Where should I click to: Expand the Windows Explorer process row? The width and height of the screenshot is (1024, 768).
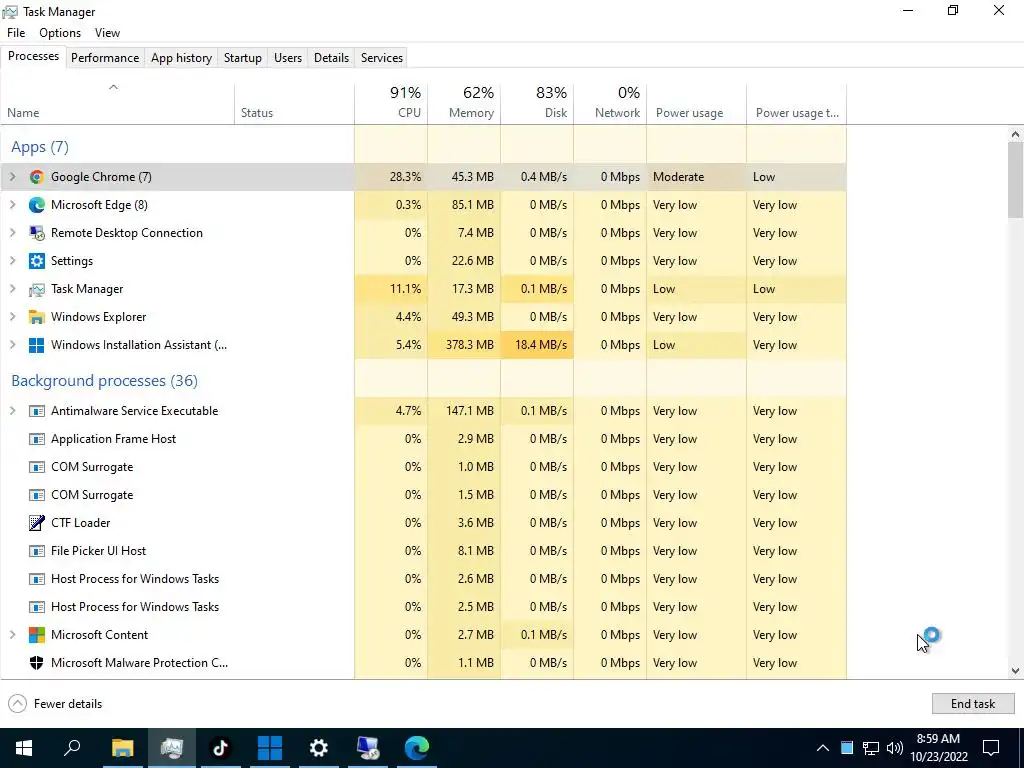[12, 317]
